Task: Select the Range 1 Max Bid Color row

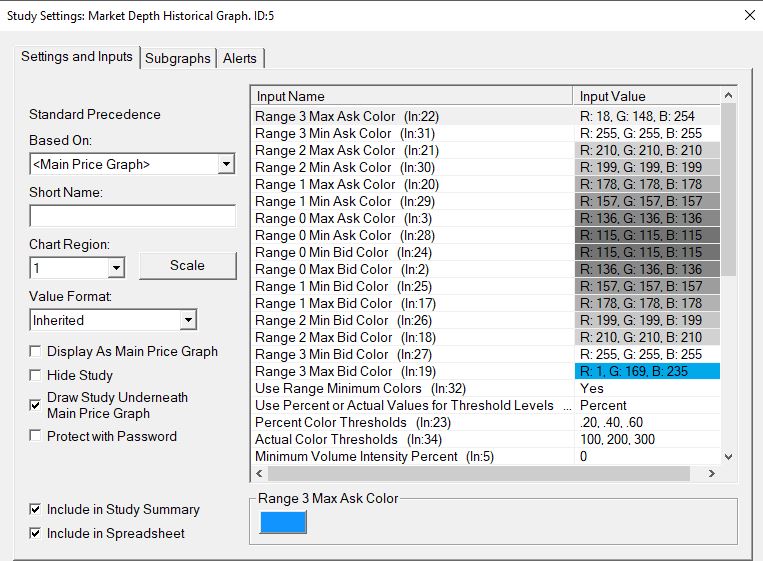Action: pyautogui.click(x=486, y=304)
